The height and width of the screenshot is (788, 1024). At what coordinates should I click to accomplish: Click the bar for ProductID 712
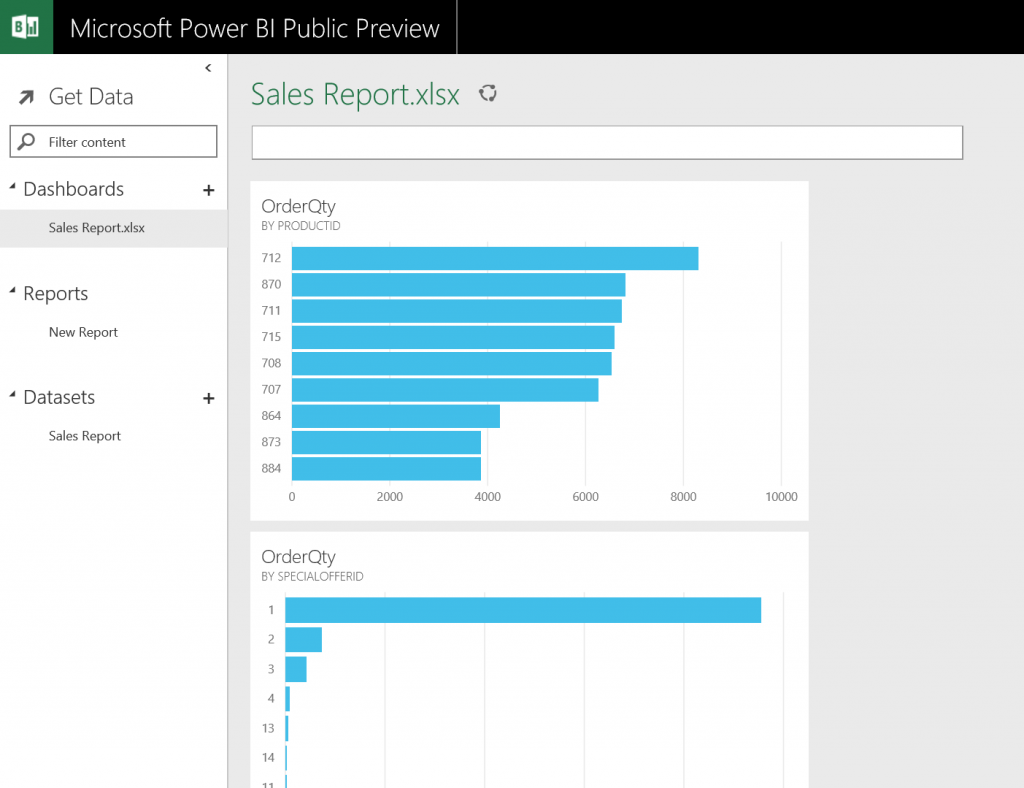pyautogui.click(x=494, y=258)
